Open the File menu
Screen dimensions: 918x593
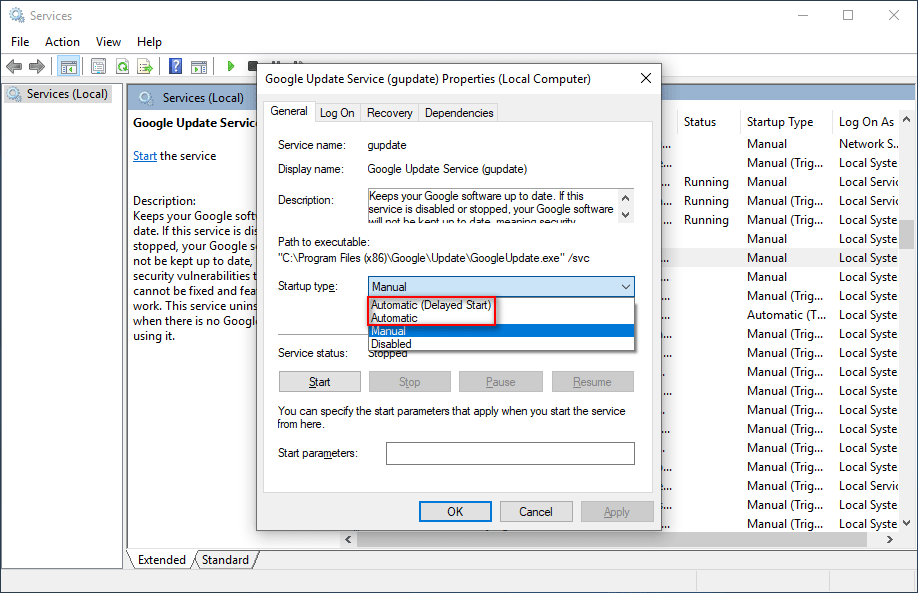[x=20, y=42]
